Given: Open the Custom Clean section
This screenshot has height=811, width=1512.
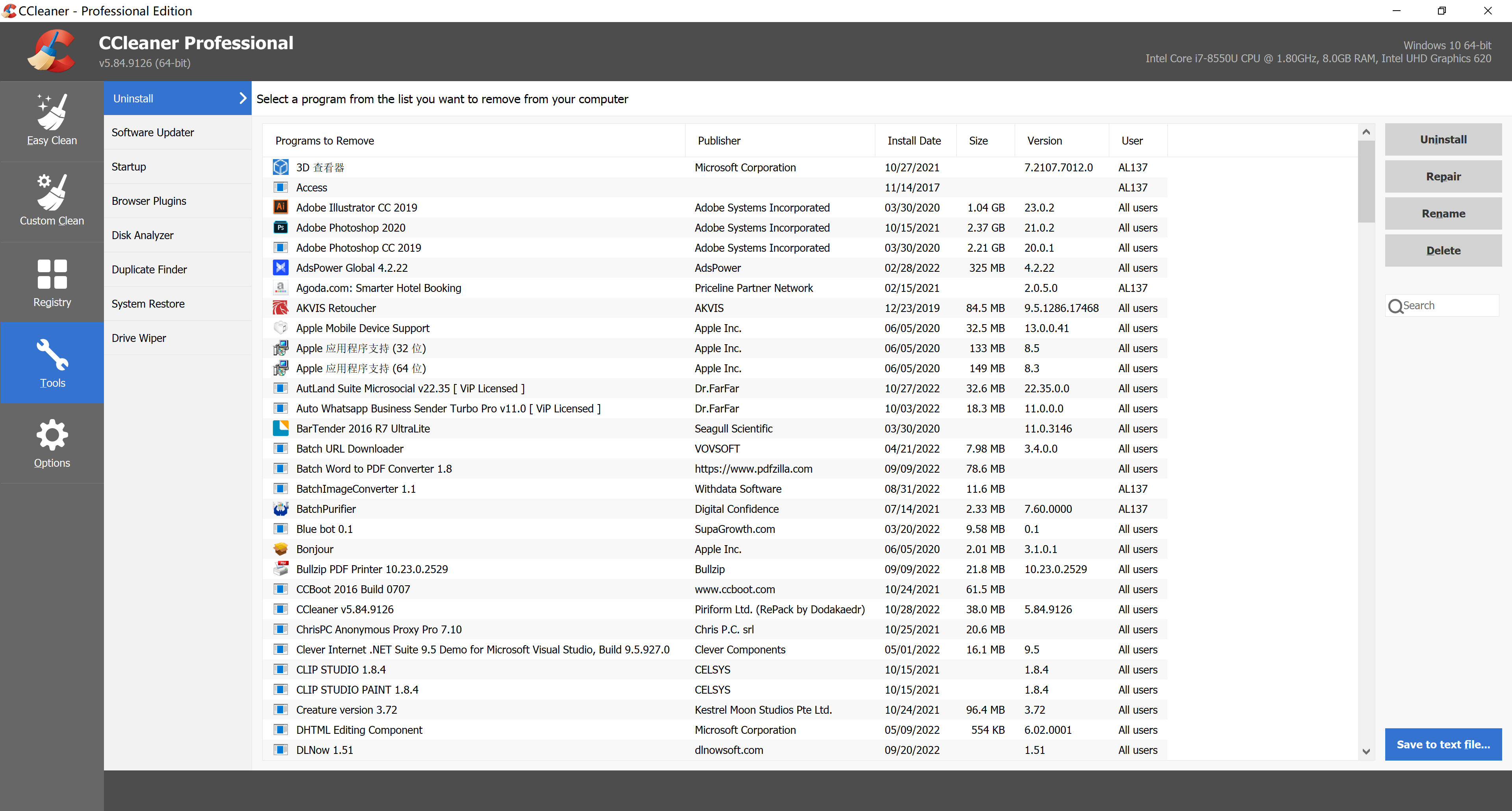Looking at the screenshot, I should 52,201.
